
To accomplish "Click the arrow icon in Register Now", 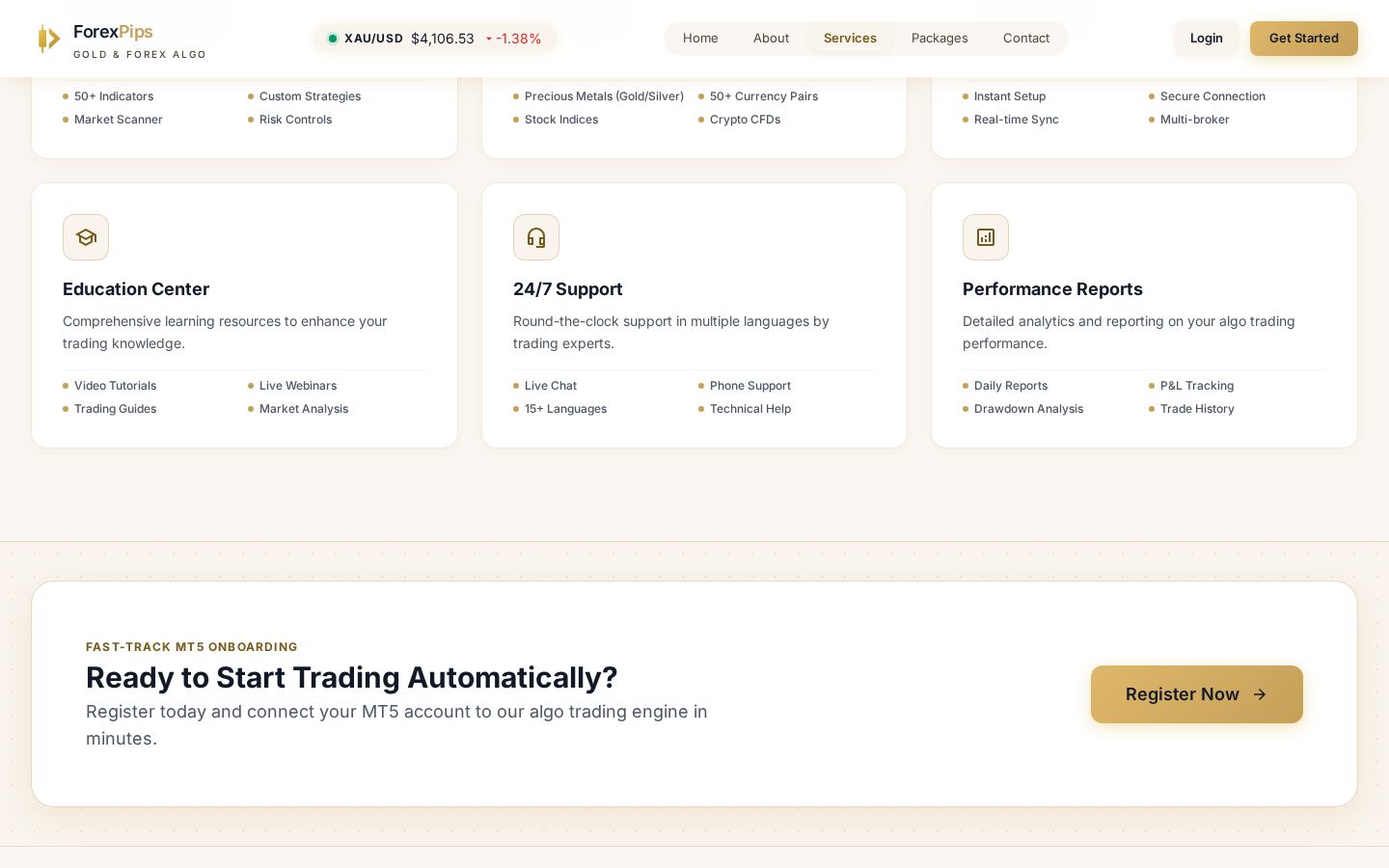I will point(1260,694).
